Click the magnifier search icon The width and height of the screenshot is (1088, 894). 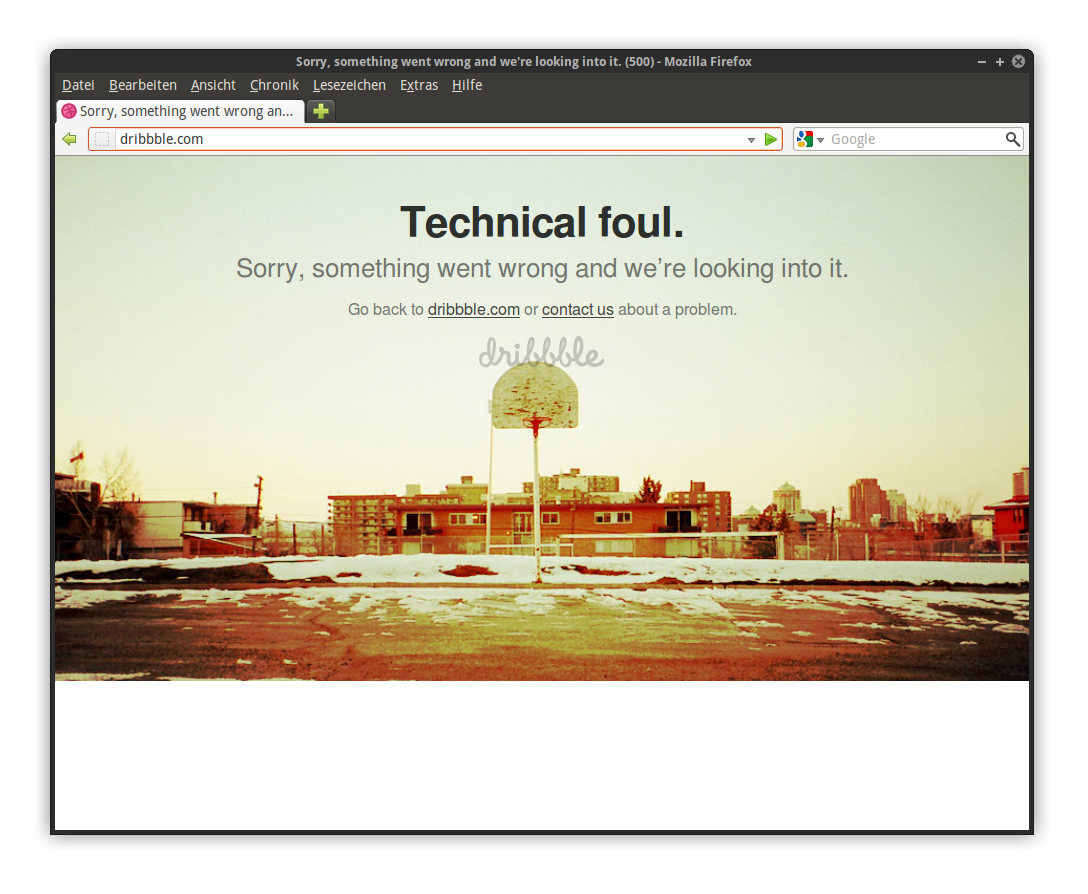pyautogui.click(x=1012, y=139)
